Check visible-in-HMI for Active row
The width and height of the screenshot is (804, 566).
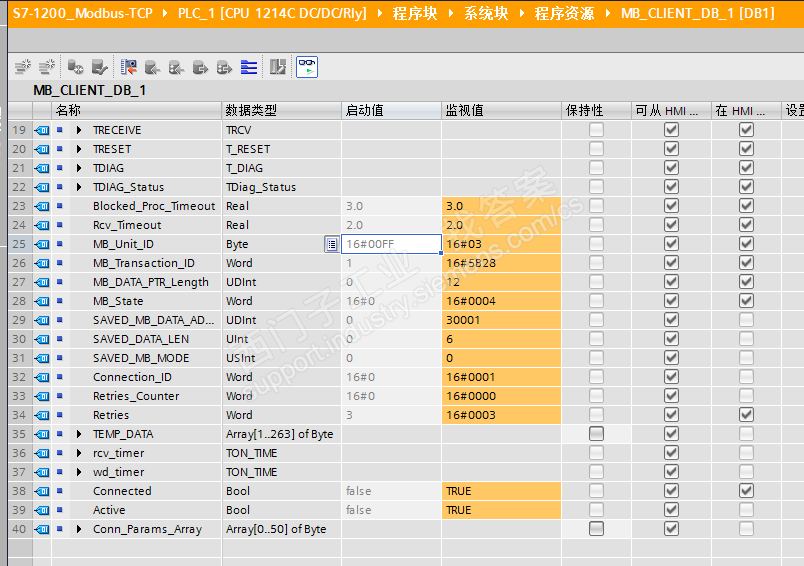(x=746, y=510)
